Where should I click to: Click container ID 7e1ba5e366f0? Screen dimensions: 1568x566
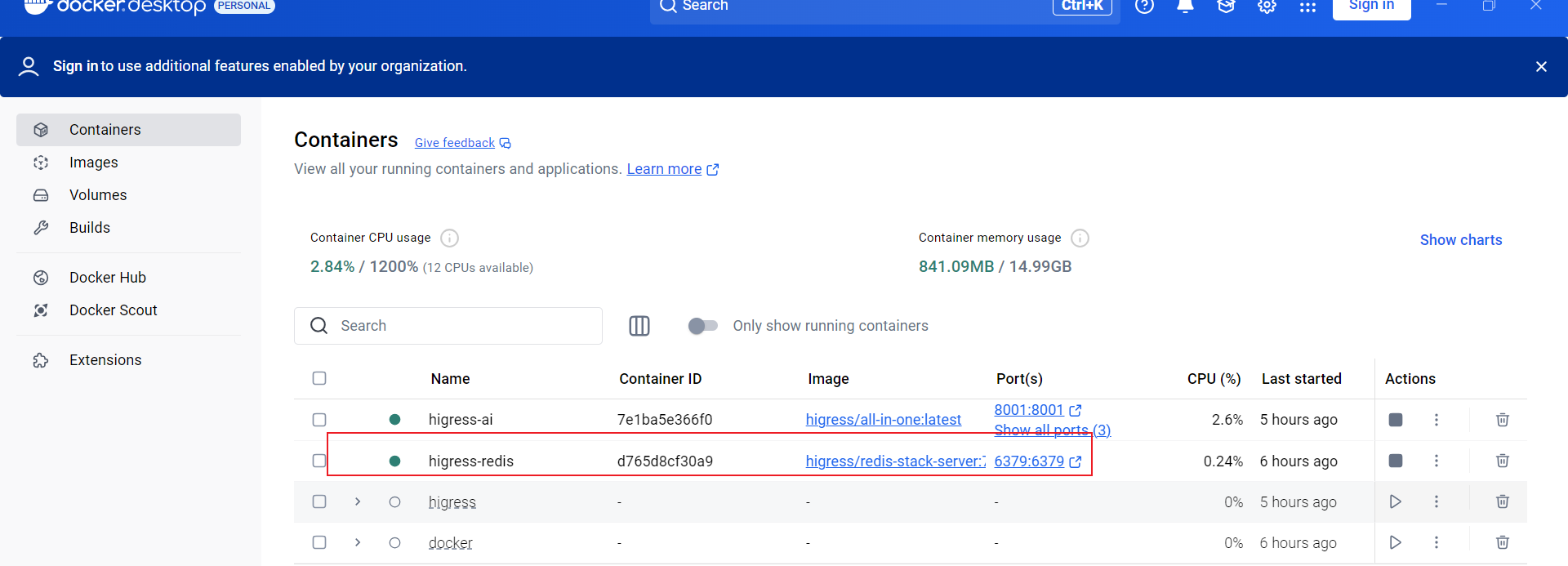[x=665, y=420]
